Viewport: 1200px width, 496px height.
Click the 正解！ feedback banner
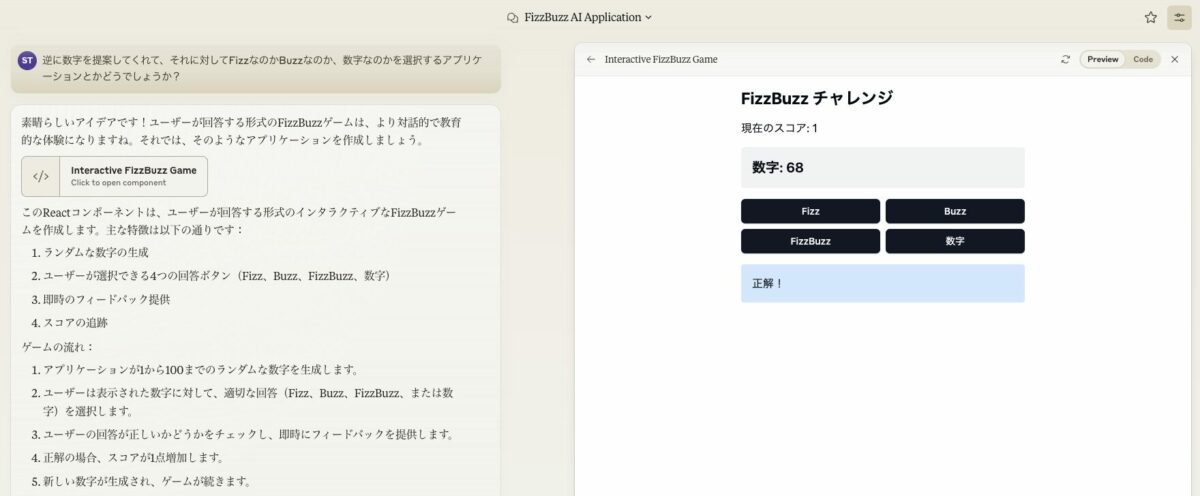point(883,283)
